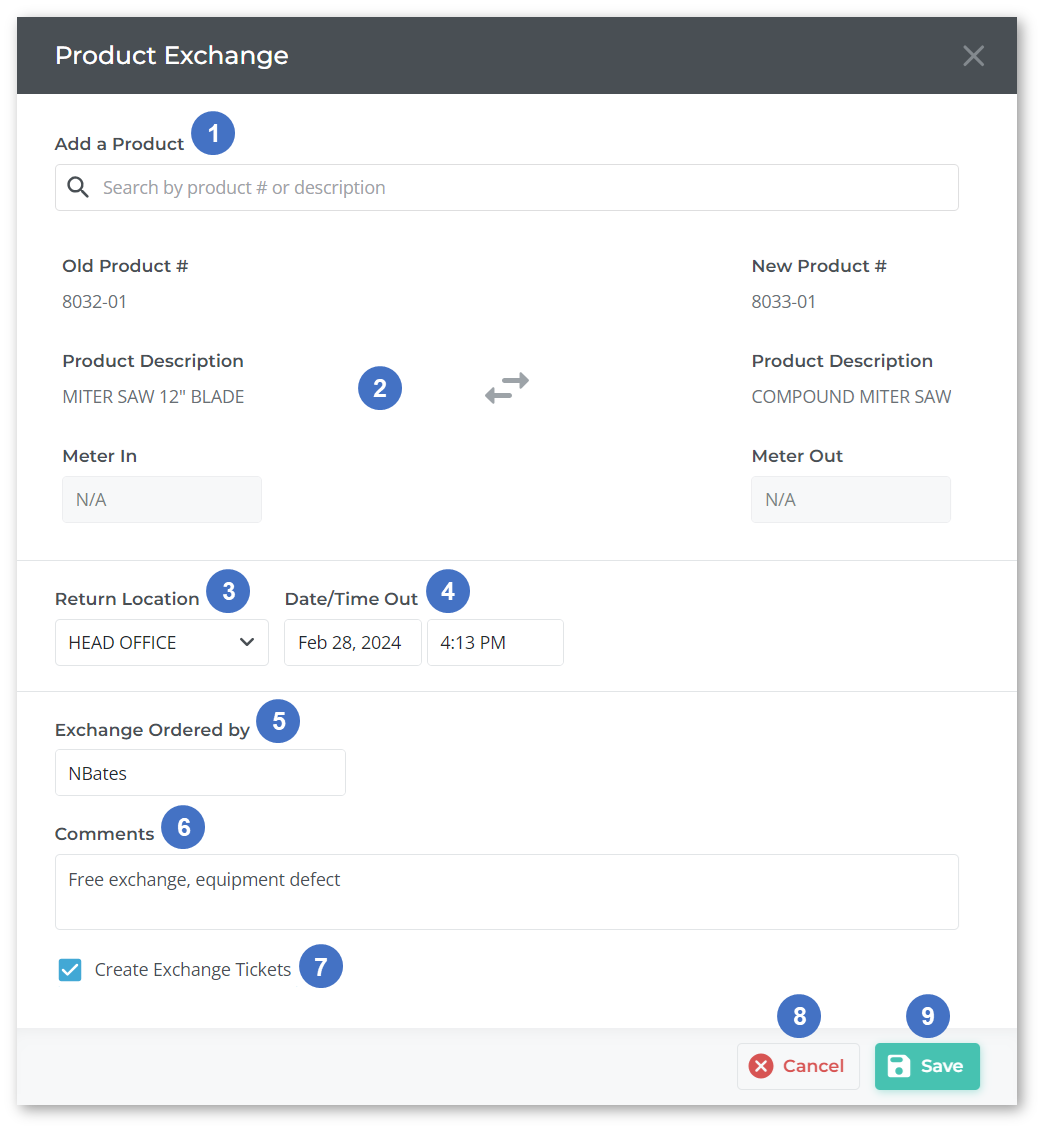Click the swap arrows exchange icon
Viewport: 1043px width, 1131px height.
point(507,388)
